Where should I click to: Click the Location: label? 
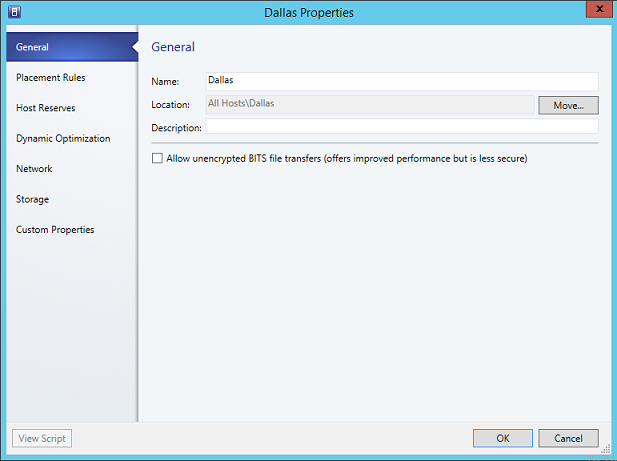coord(170,105)
